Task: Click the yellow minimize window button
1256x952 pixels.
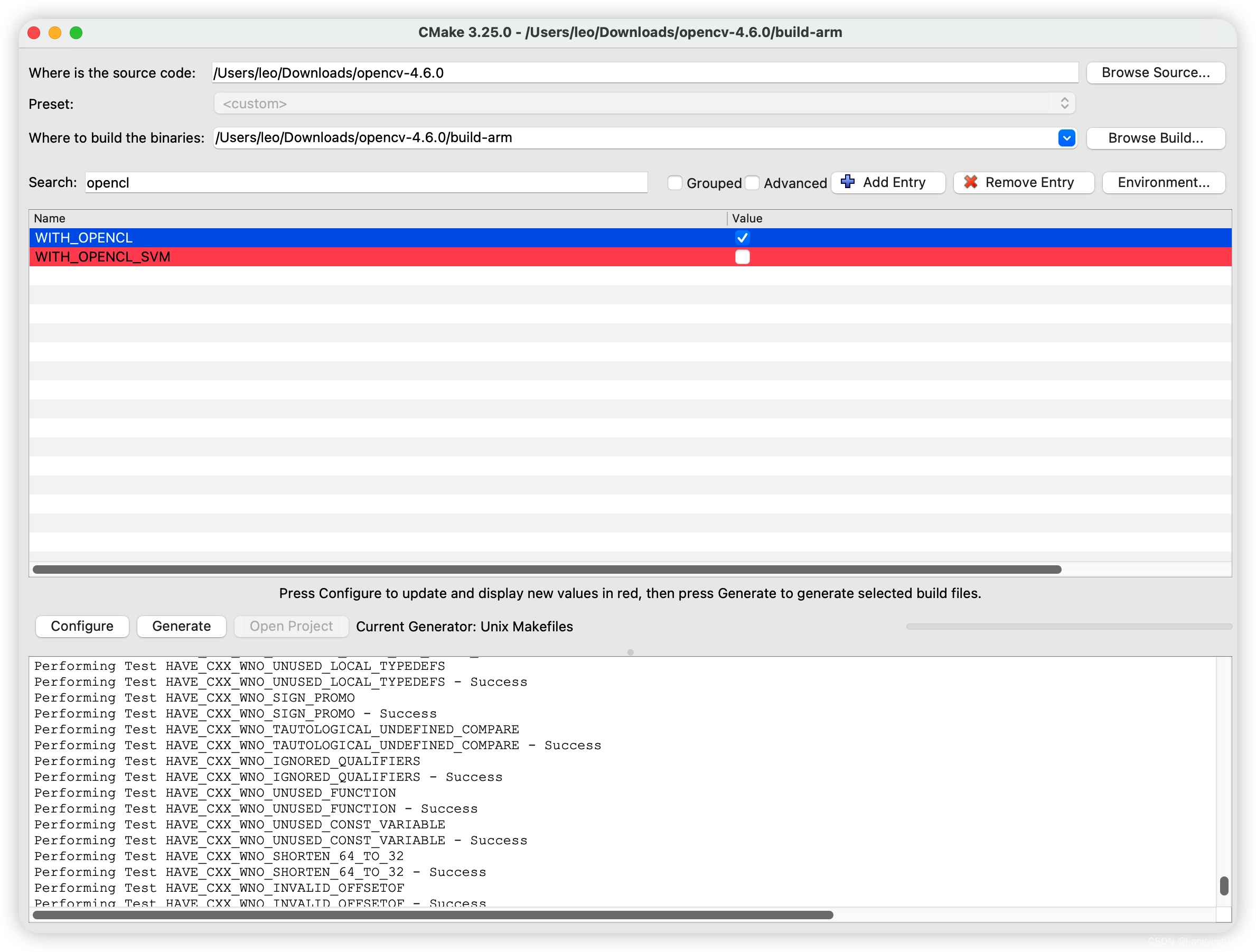Action: pos(55,33)
